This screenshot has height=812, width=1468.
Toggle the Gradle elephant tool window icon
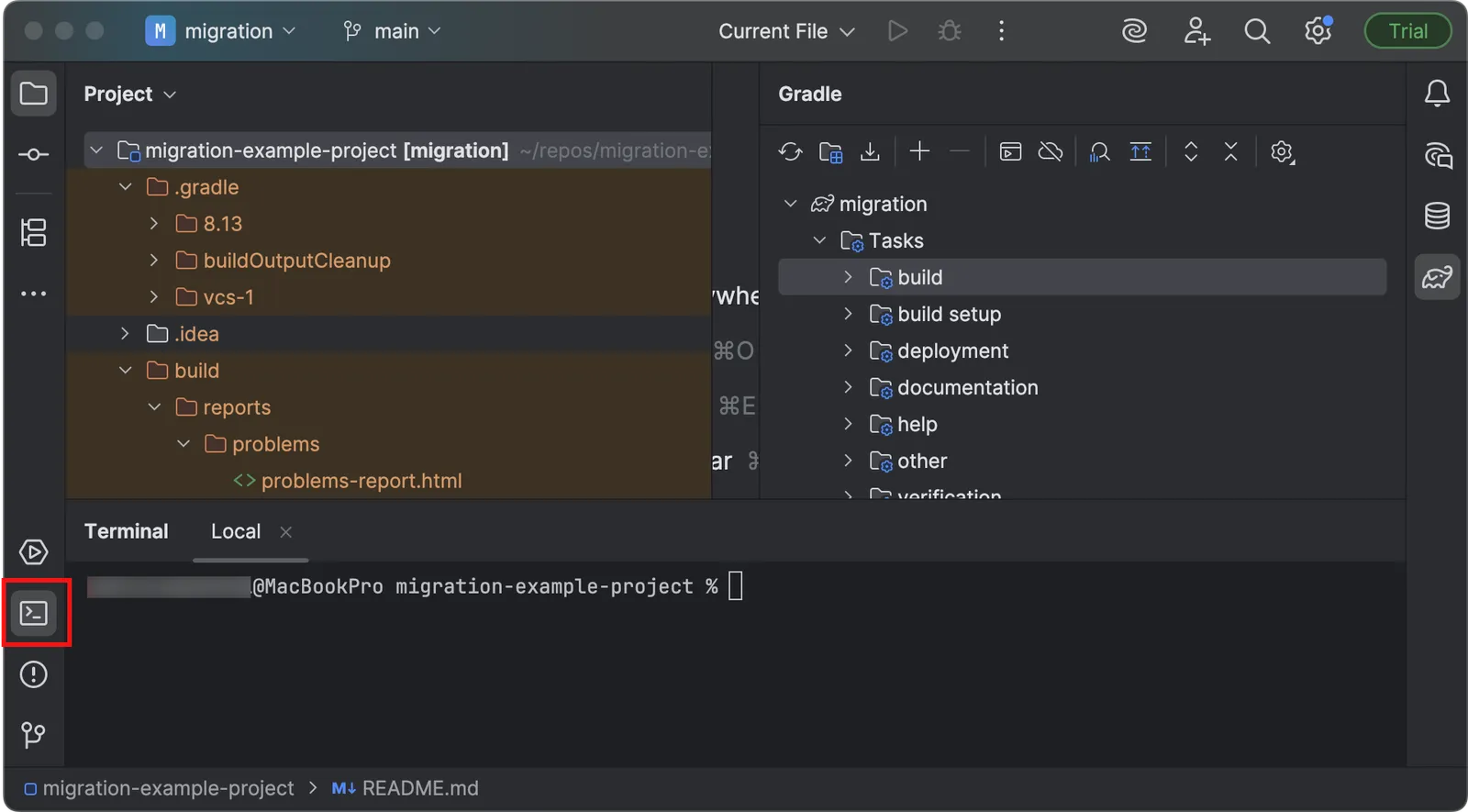(x=1437, y=277)
